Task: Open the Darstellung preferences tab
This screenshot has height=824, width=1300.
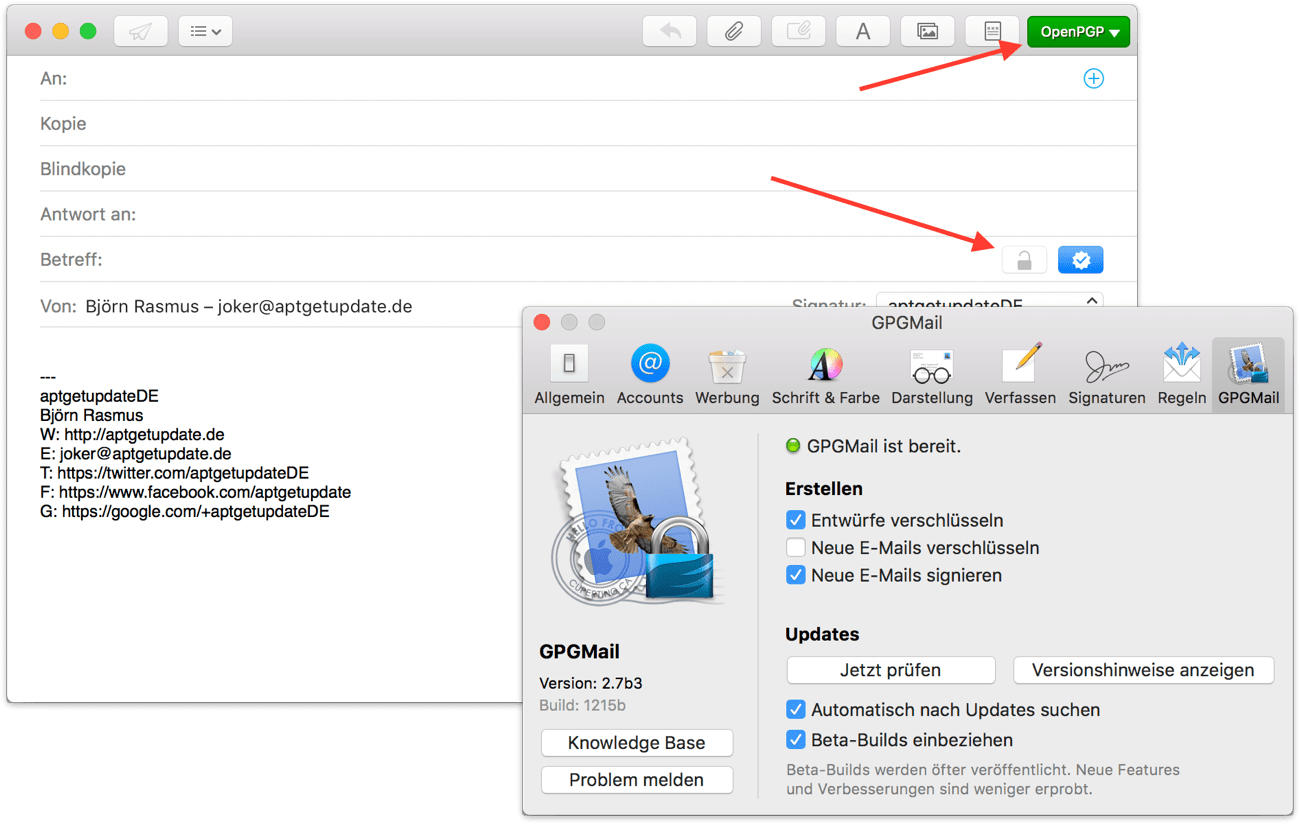Action: pos(932,375)
